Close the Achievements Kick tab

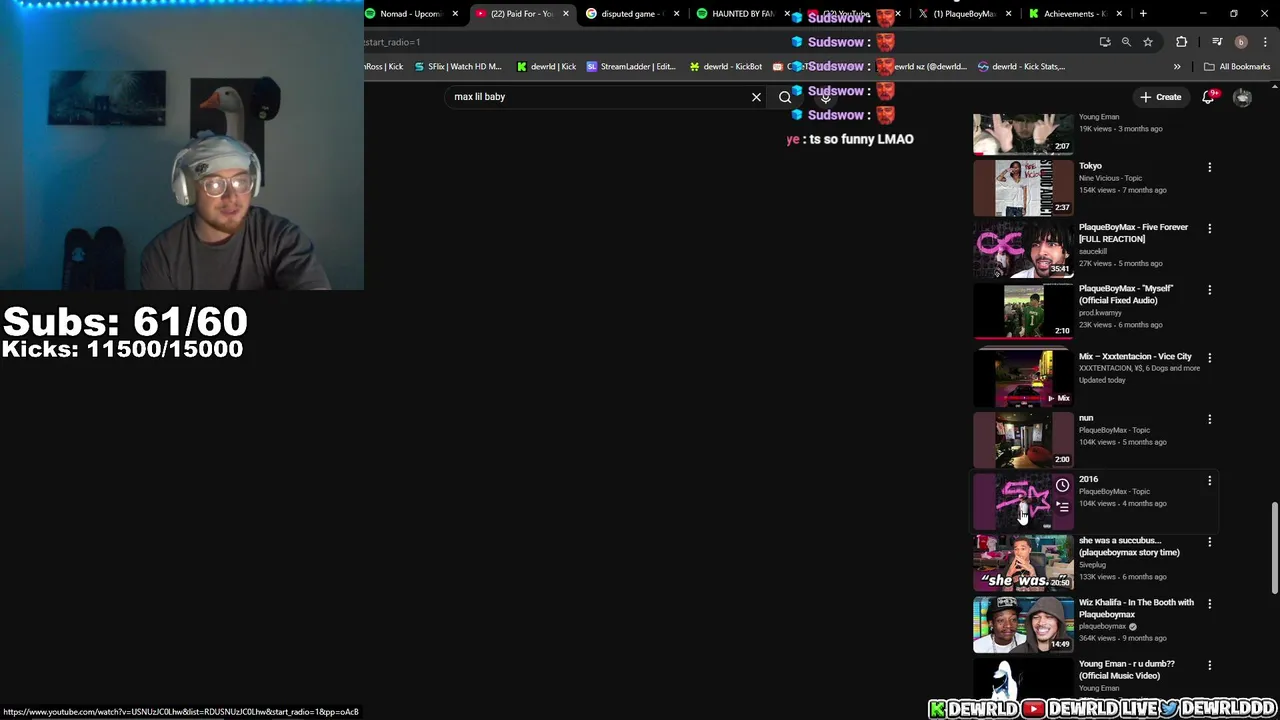click(1119, 14)
